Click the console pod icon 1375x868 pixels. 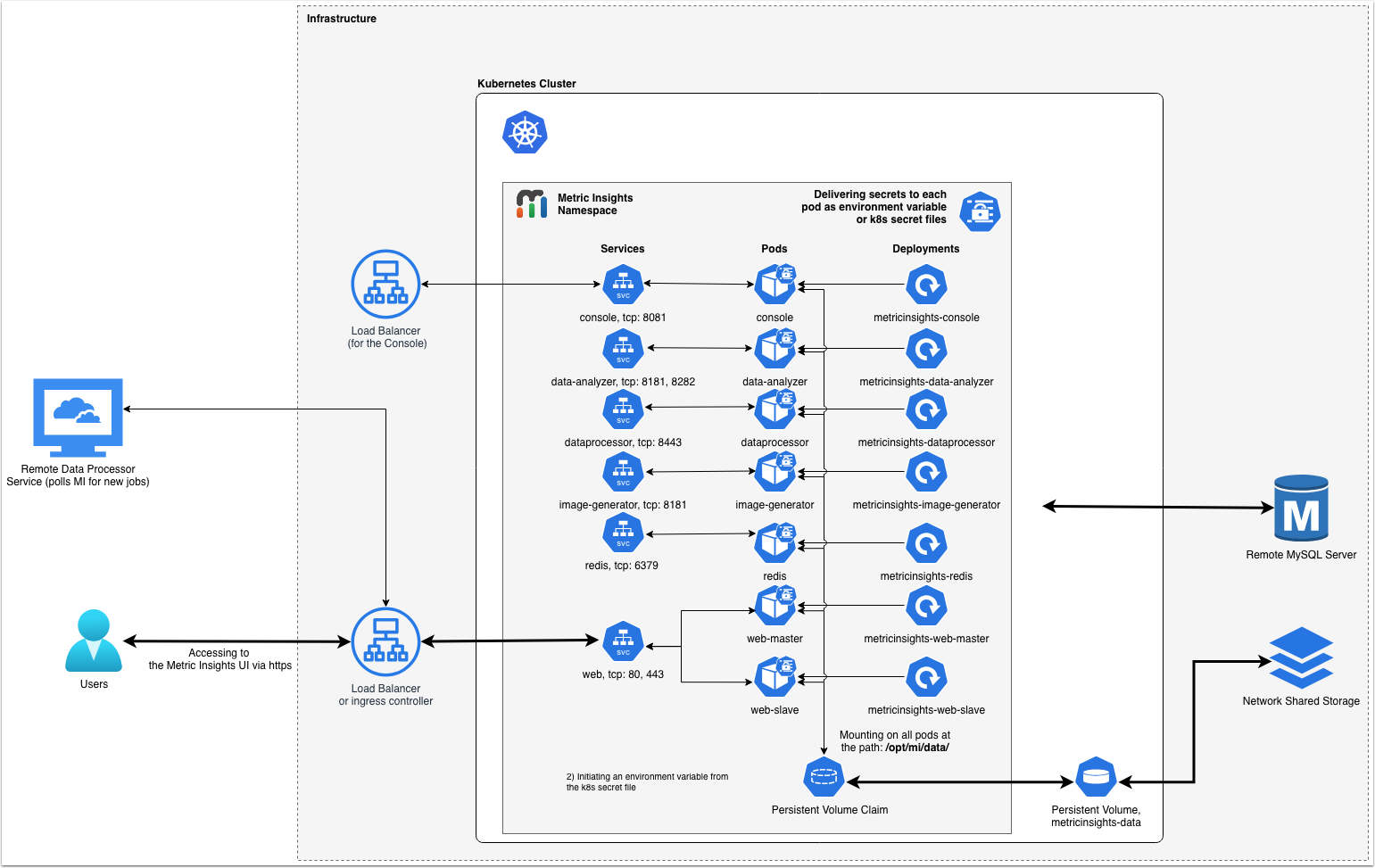tap(775, 284)
